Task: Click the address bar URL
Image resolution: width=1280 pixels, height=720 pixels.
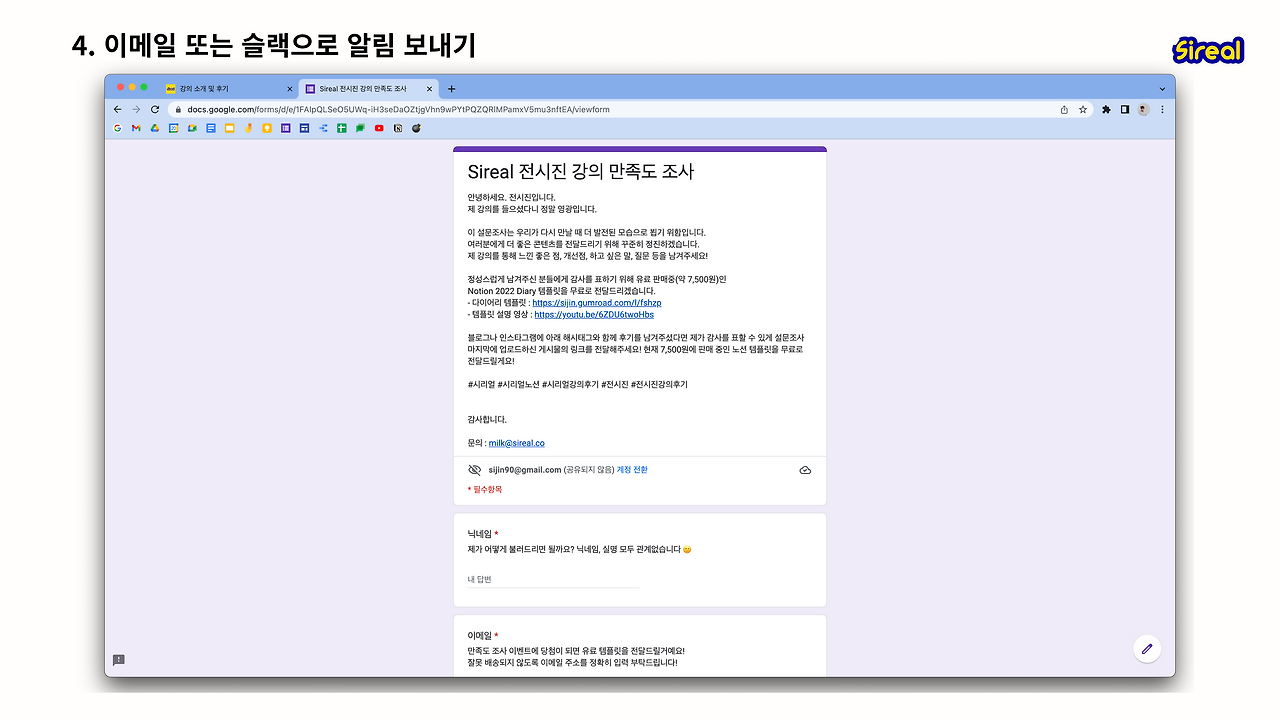Action: (x=398, y=110)
